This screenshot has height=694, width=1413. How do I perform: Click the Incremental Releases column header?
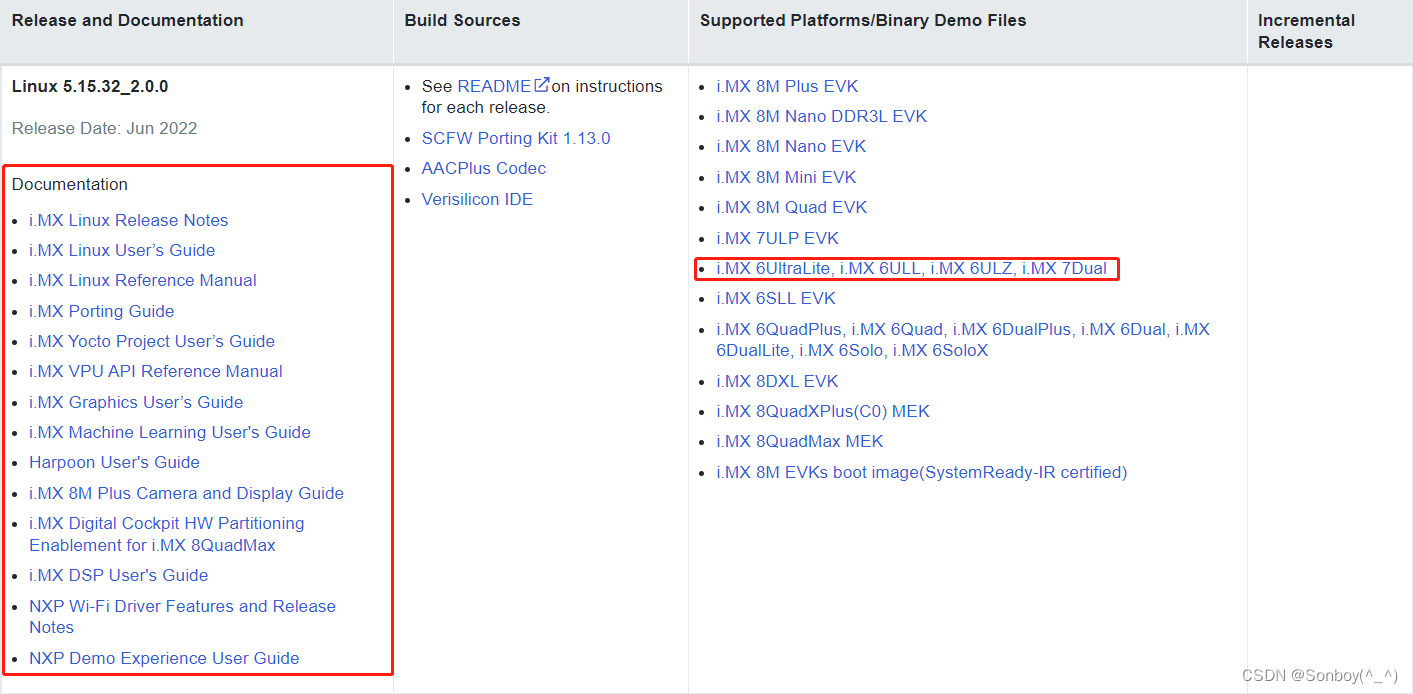[x=1307, y=31]
